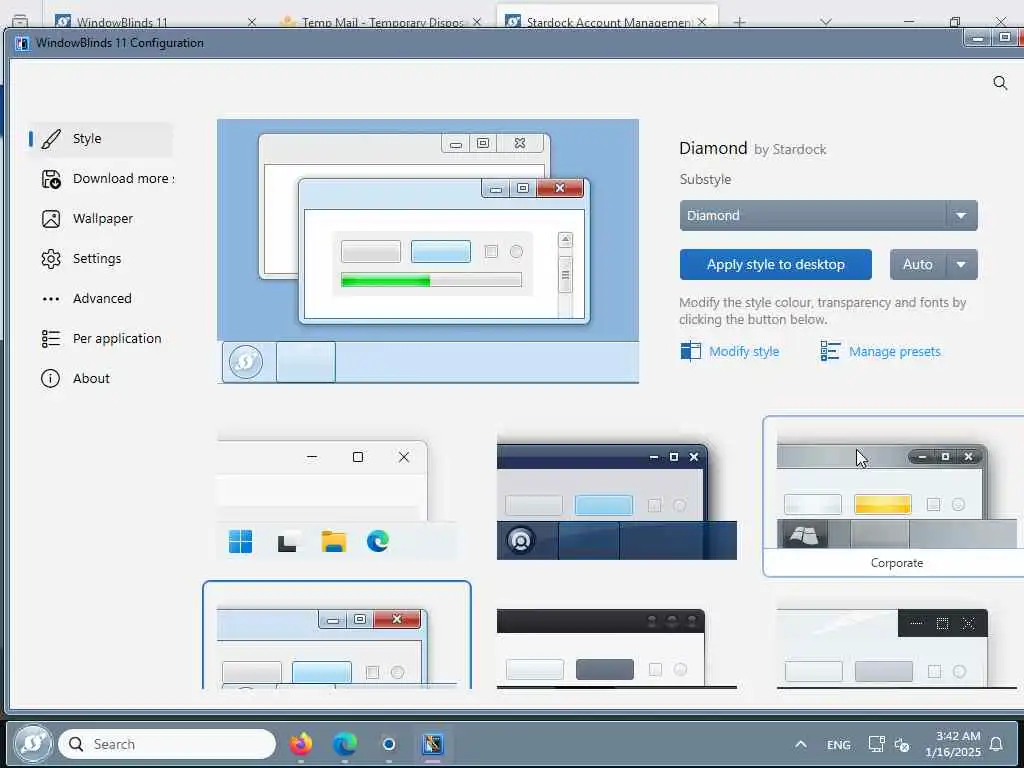
Task: Click the taskbar Search box
Action: [x=167, y=744]
